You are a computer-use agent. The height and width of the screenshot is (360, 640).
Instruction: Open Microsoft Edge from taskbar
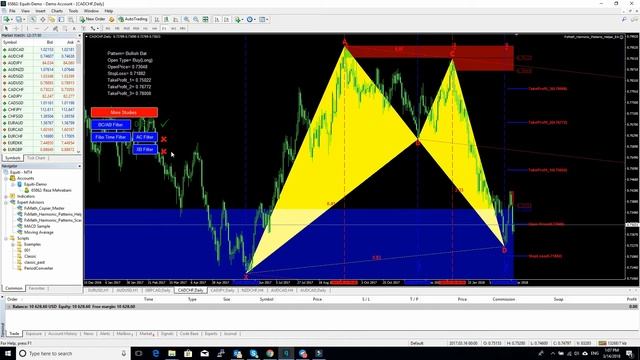(156, 353)
